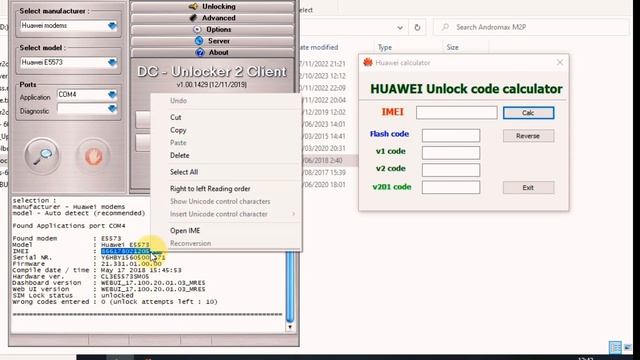The height and width of the screenshot is (360, 640).
Task: Click the Huawei E5573 model field
Action: click(64, 62)
